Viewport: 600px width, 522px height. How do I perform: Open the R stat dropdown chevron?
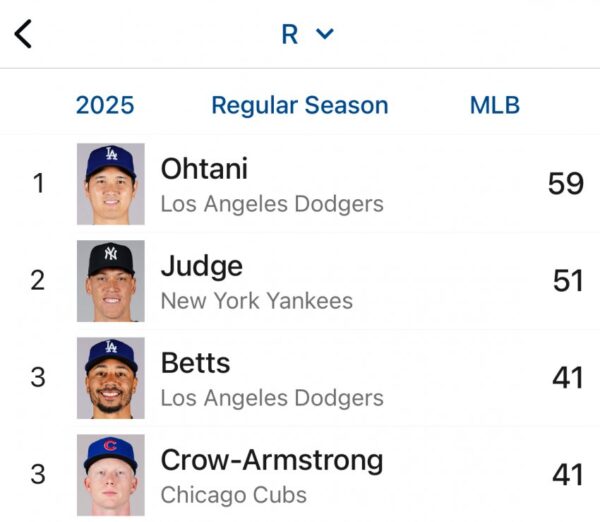324,34
